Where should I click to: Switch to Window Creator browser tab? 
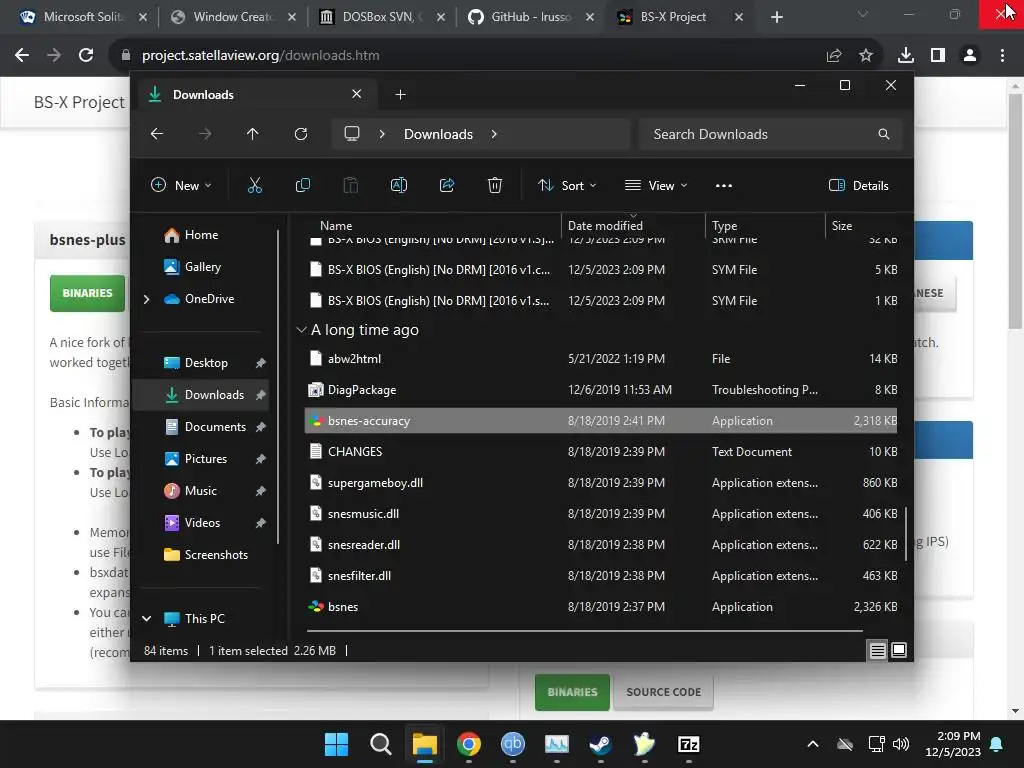point(232,17)
